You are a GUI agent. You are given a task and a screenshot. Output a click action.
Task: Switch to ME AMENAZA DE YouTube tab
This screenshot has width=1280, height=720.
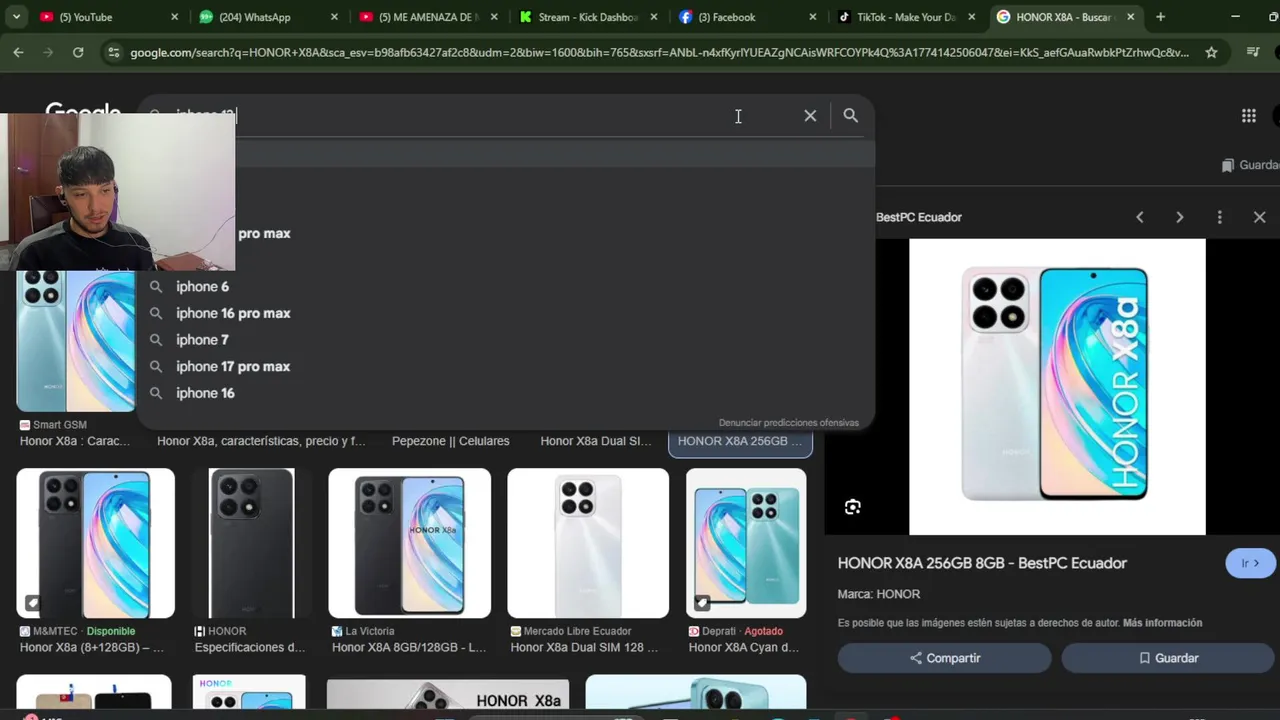tap(428, 17)
